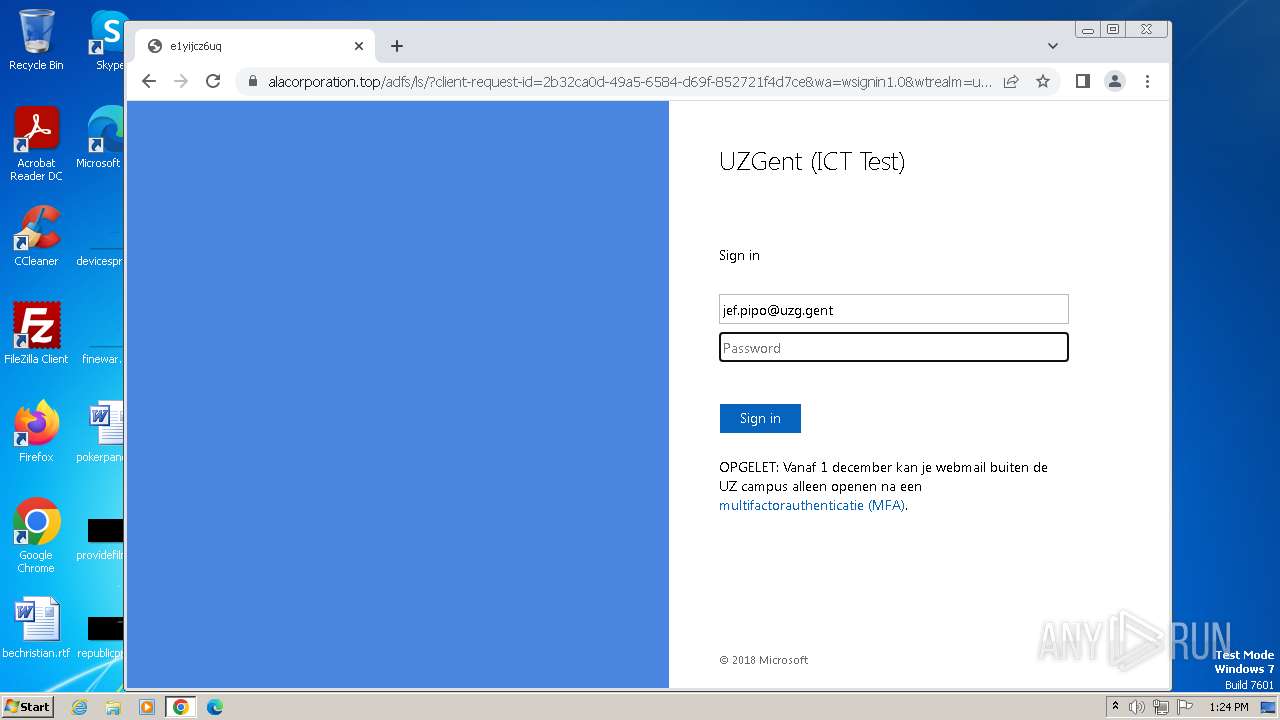Bookmark this tab with the star
Viewport: 1280px width, 720px height.
coord(1043,81)
